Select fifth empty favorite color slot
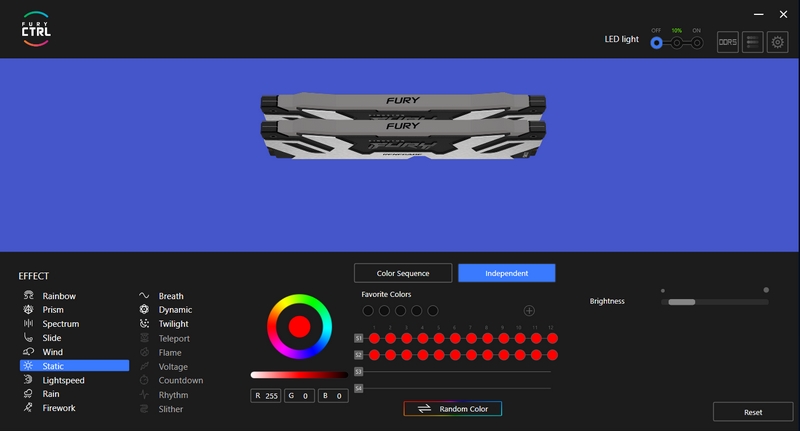The width and height of the screenshot is (800, 431). (x=433, y=311)
